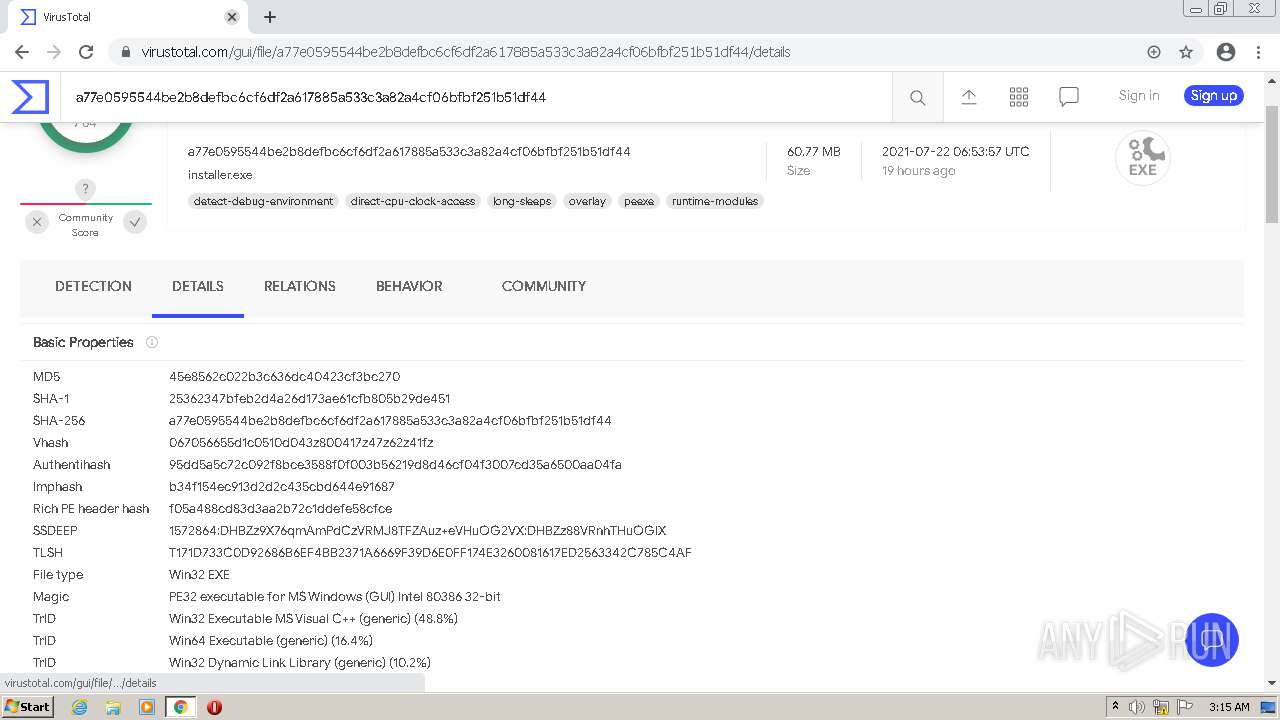Click the SHA-1 hash value
The width and height of the screenshot is (1280, 720).
(x=309, y=399)
